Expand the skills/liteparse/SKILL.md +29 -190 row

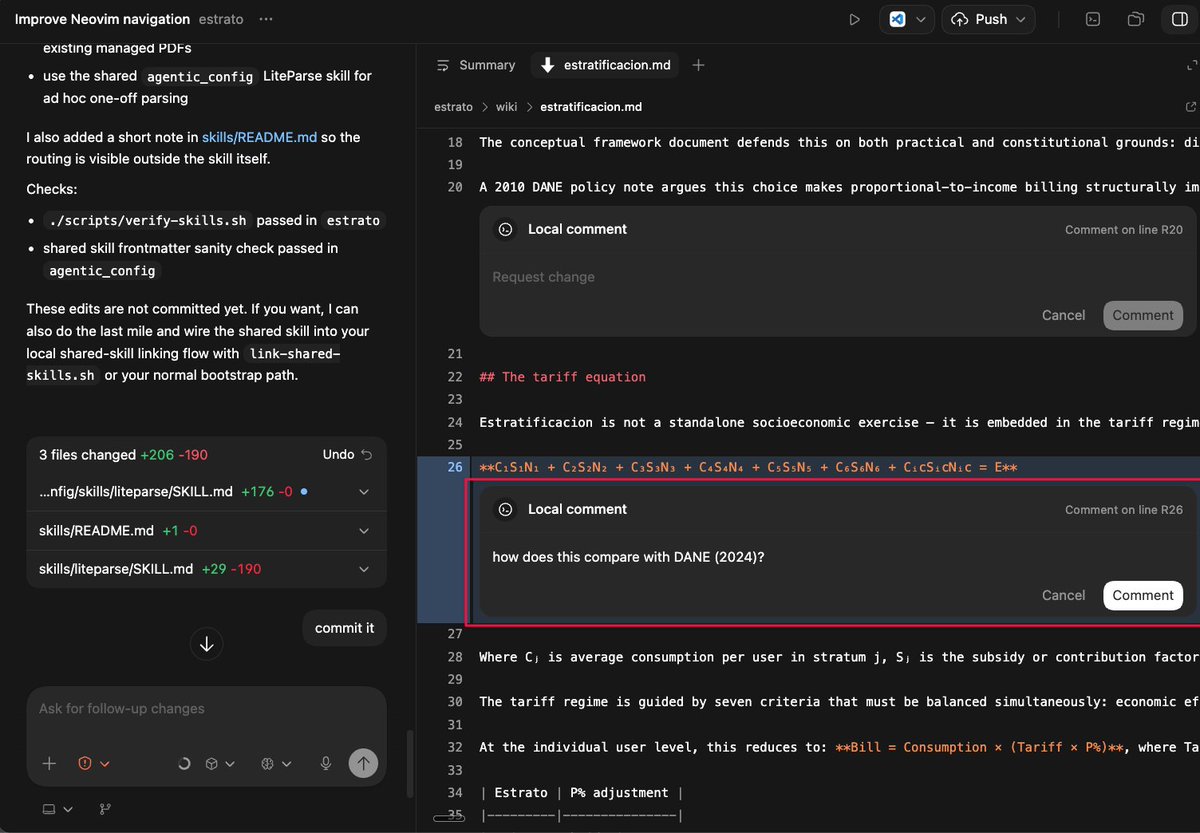click(364, 568)
